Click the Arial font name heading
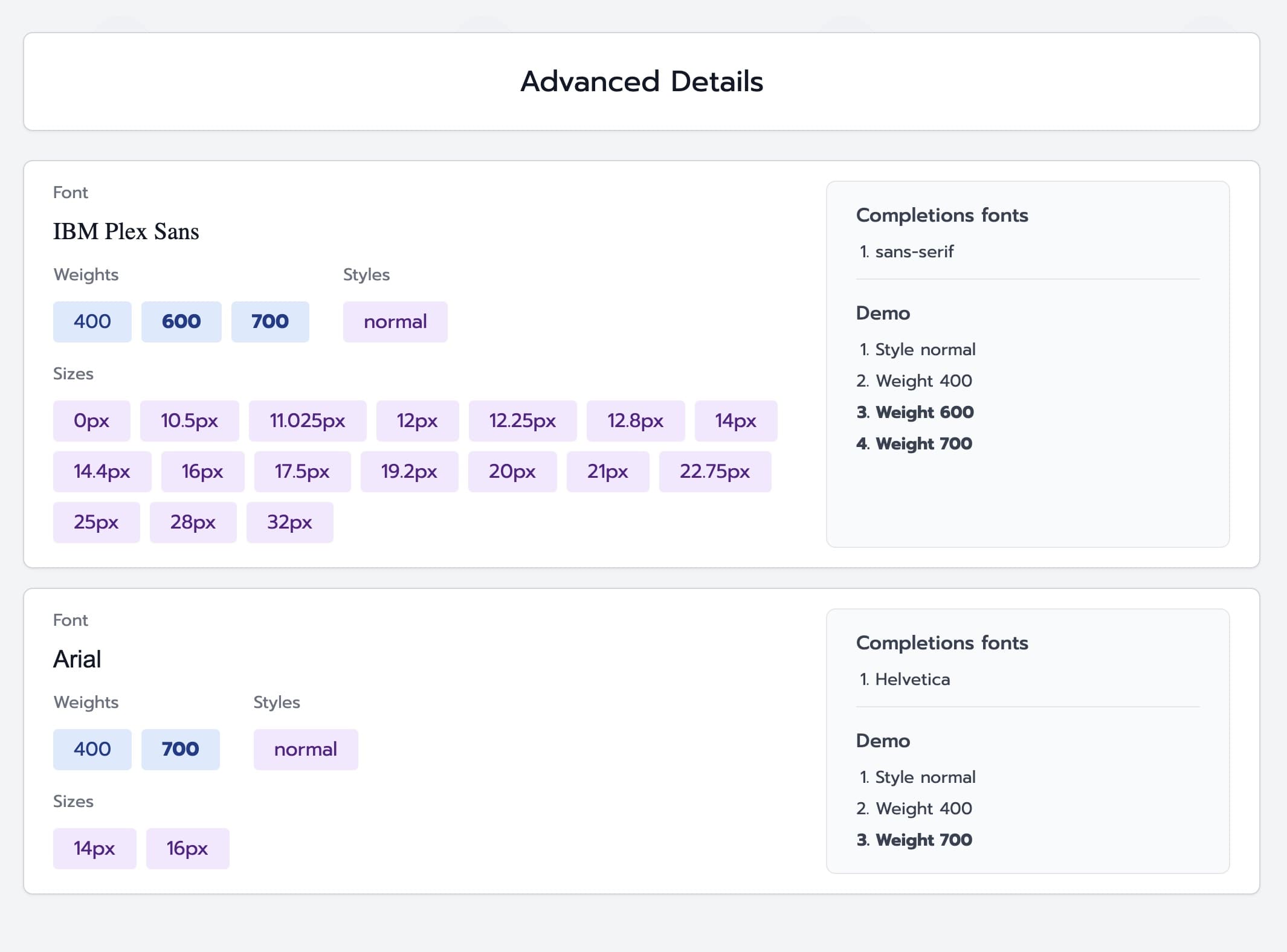 pos(77,659)
